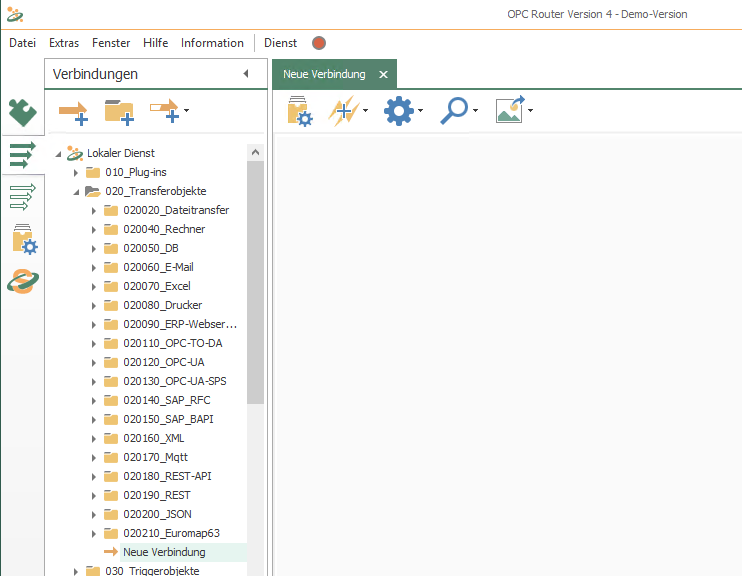
Task: Select the Verbindungen arrows sidebar icon
Action: [22, 155]
